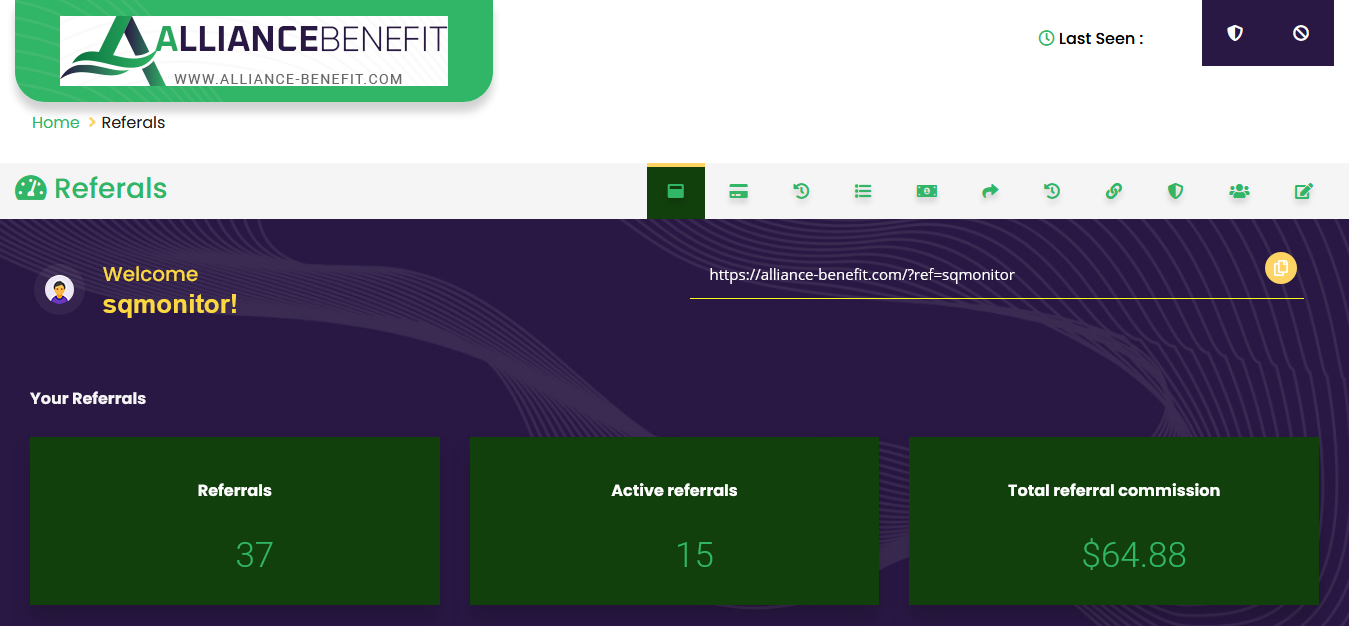Click the 'sqmonitor!' username text
Viewport: 1349px width, 626px height.
(170, 305)
